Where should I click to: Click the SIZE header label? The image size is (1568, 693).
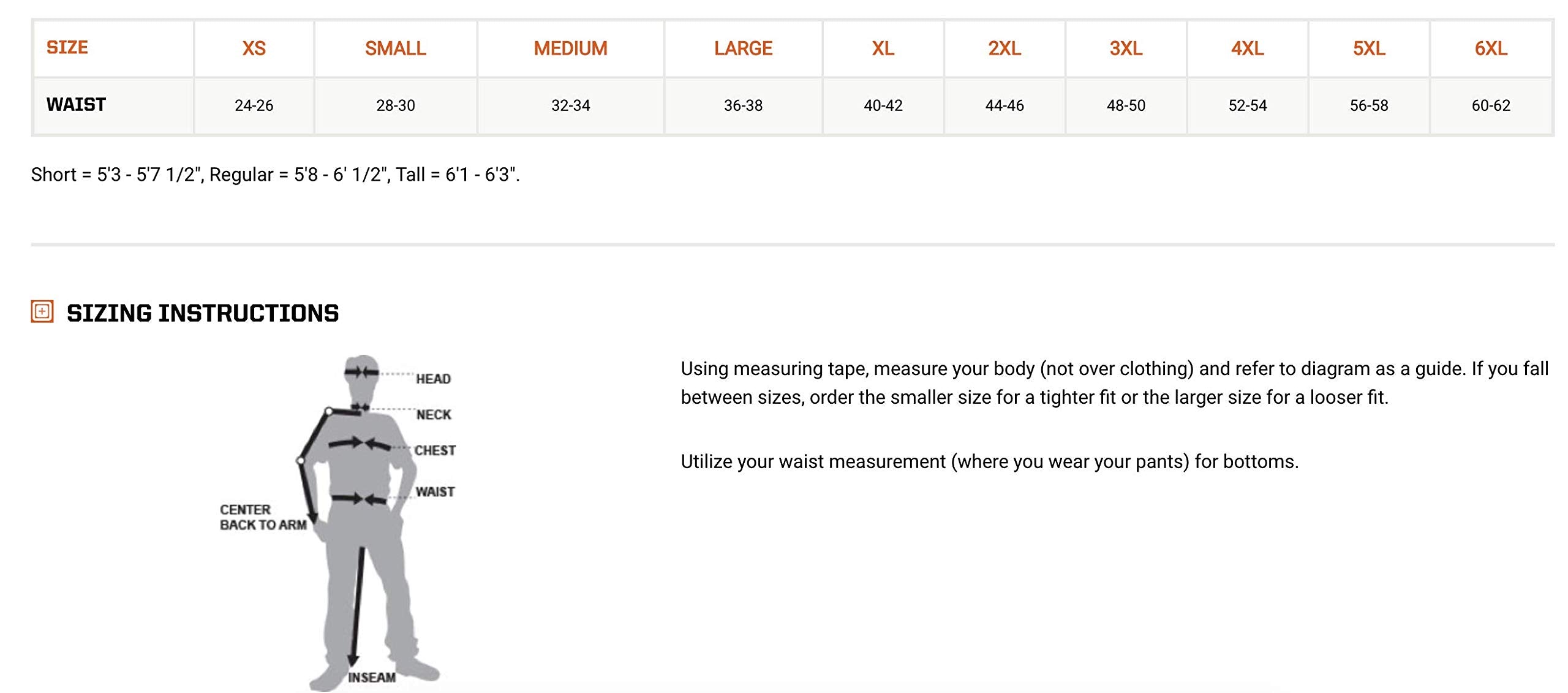point(67,47)
